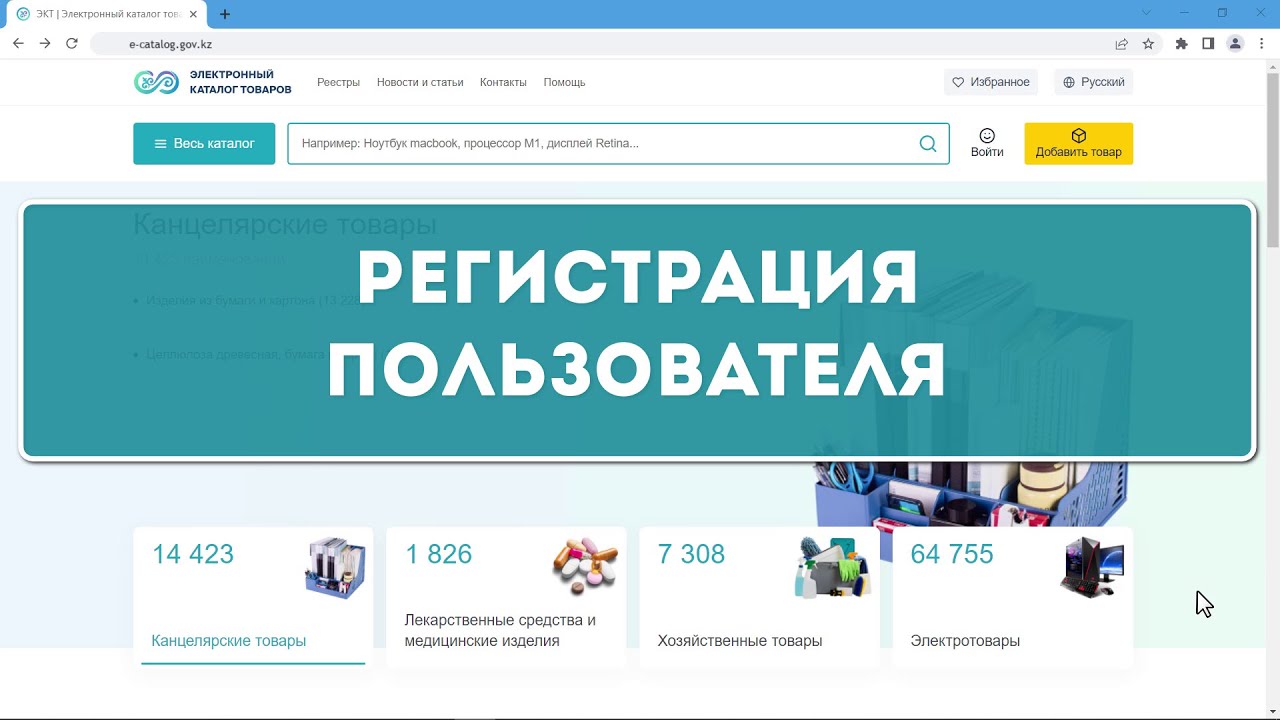Select the ЭКТ Электронный каталог browser tab
Viewport: 1280px width, 720px height.
108,14
